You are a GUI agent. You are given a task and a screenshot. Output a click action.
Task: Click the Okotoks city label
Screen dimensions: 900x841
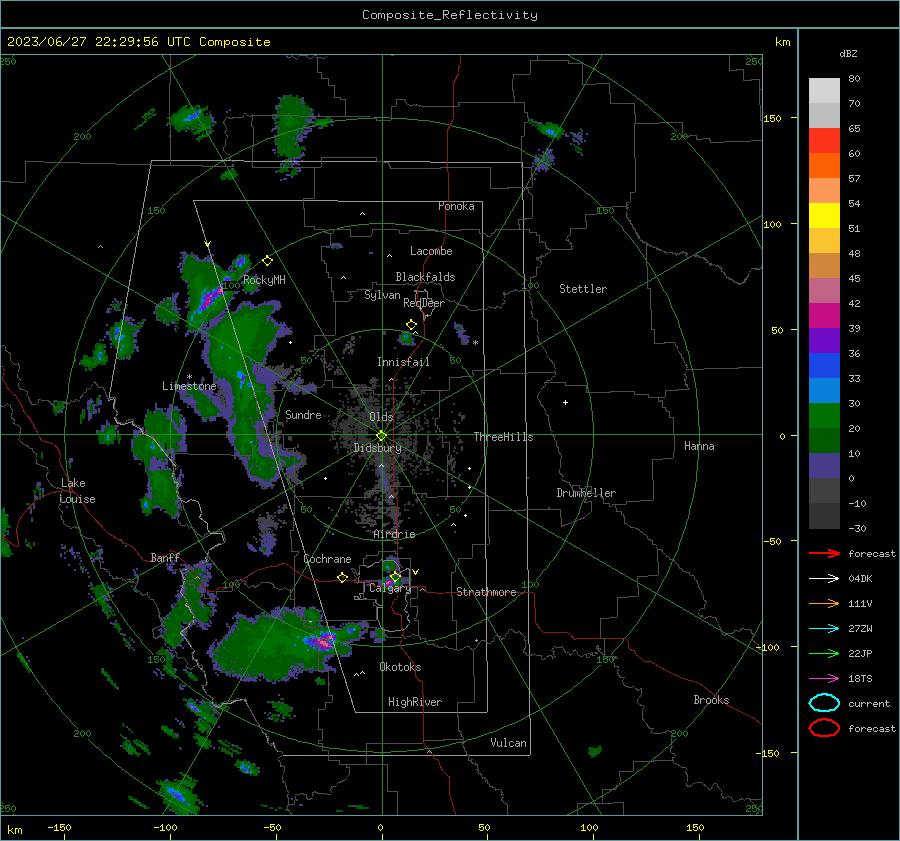(x=400, y=667)
